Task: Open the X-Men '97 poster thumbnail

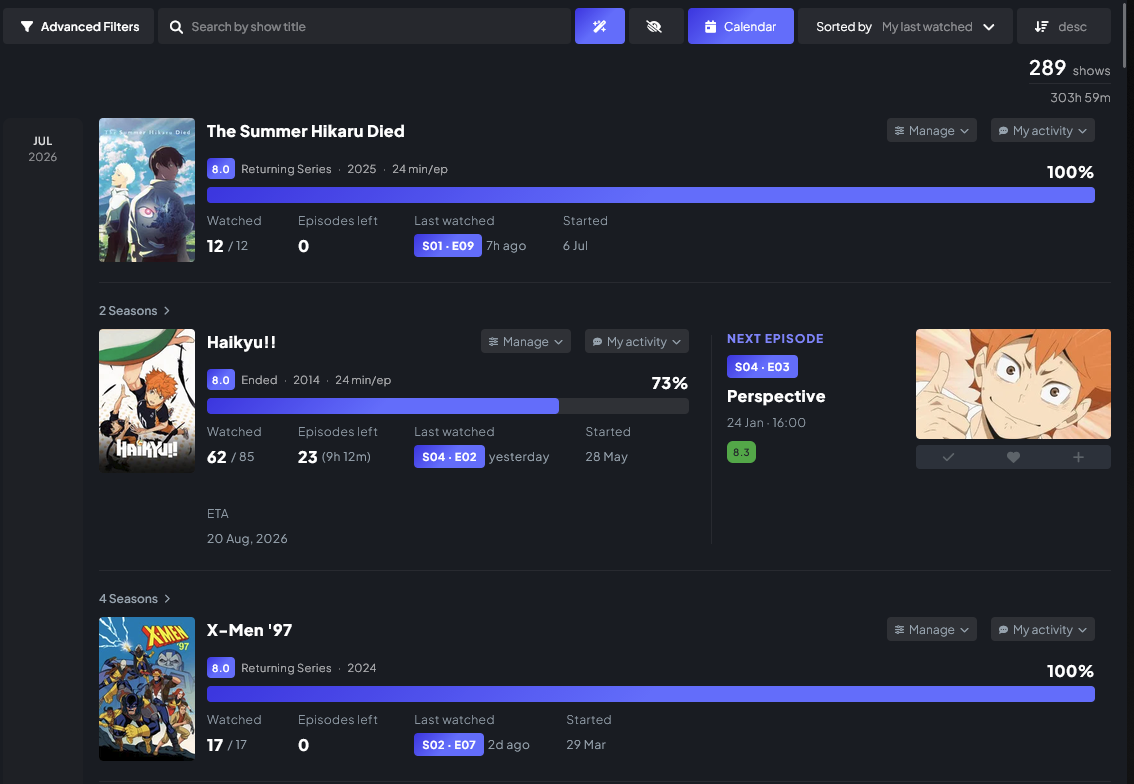Action: pos(147,689)
